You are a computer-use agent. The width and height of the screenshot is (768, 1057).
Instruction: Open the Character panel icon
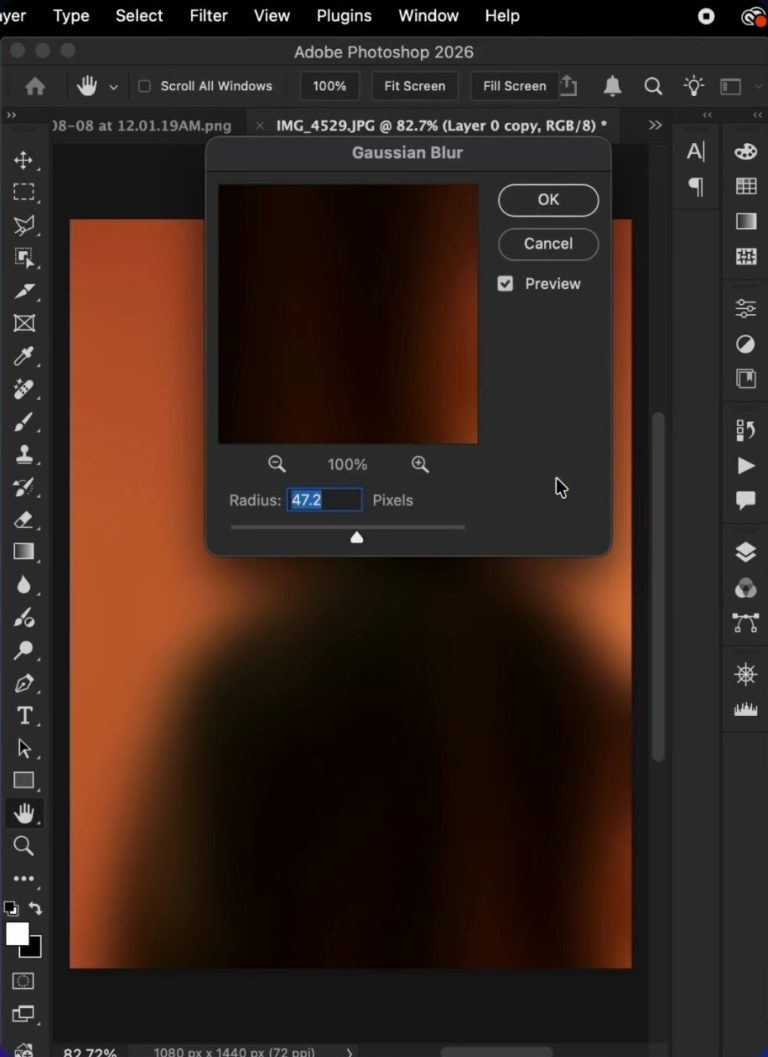coord(695,152)
